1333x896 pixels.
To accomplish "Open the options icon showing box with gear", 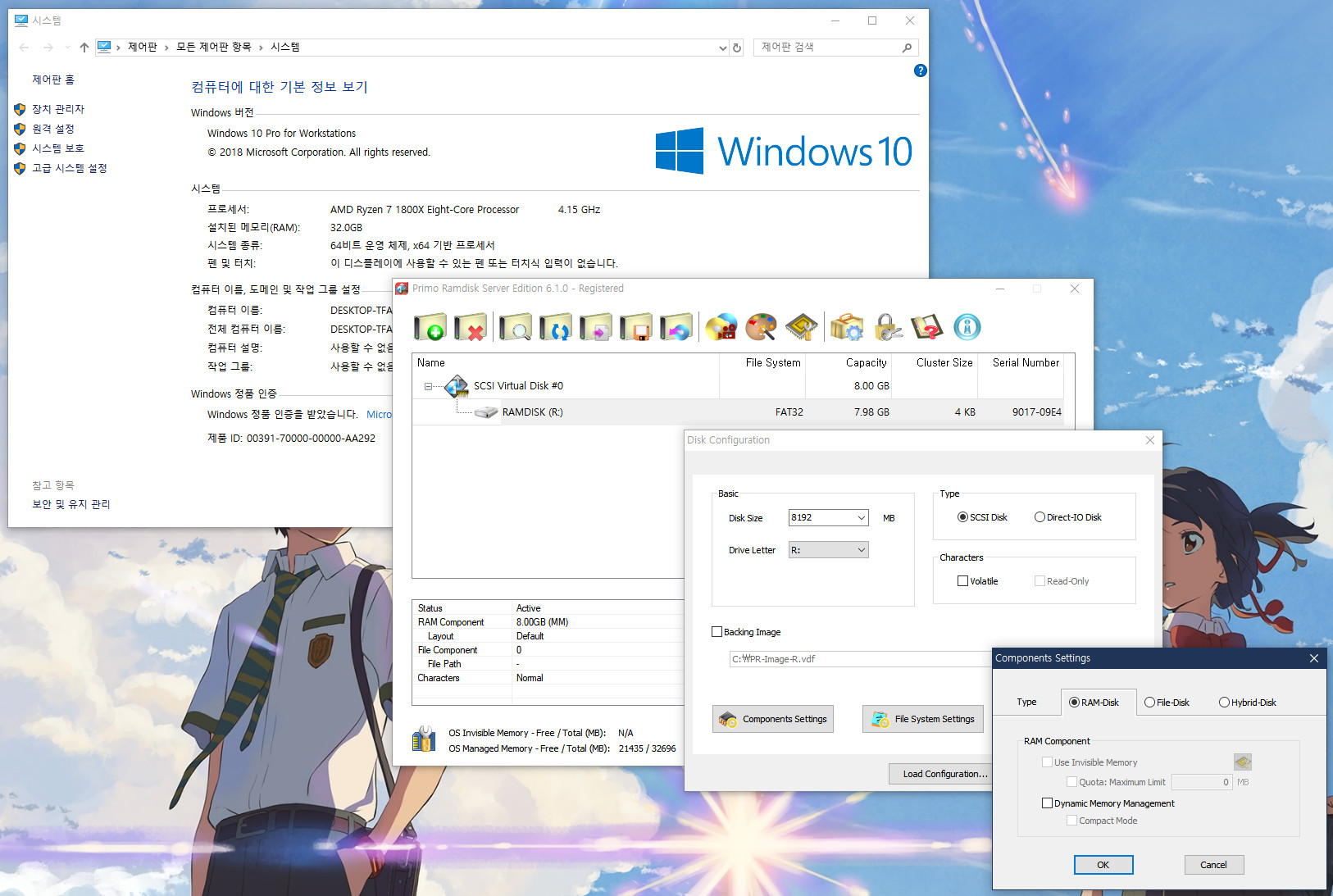I will [x=847, y=327].
